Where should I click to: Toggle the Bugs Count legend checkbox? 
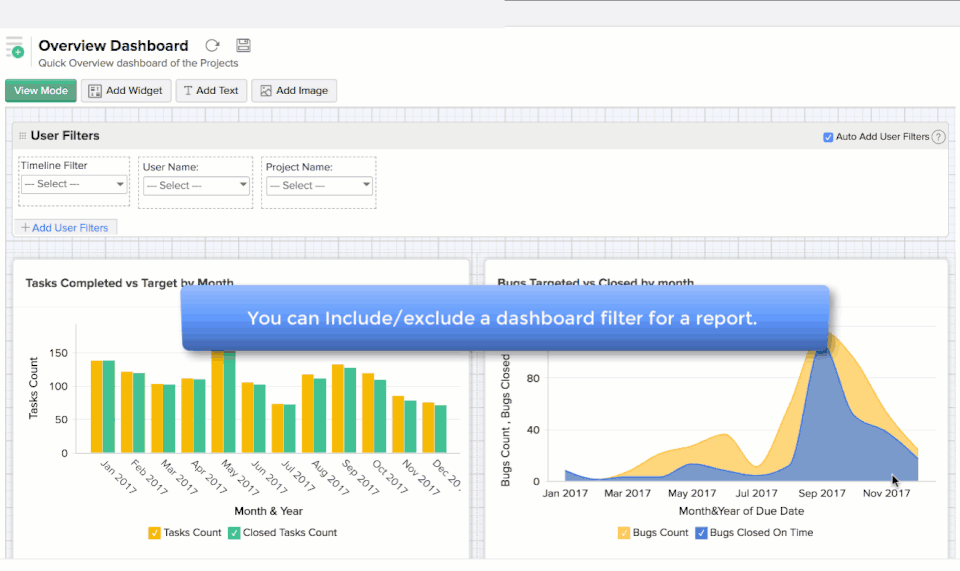[624, 533]
